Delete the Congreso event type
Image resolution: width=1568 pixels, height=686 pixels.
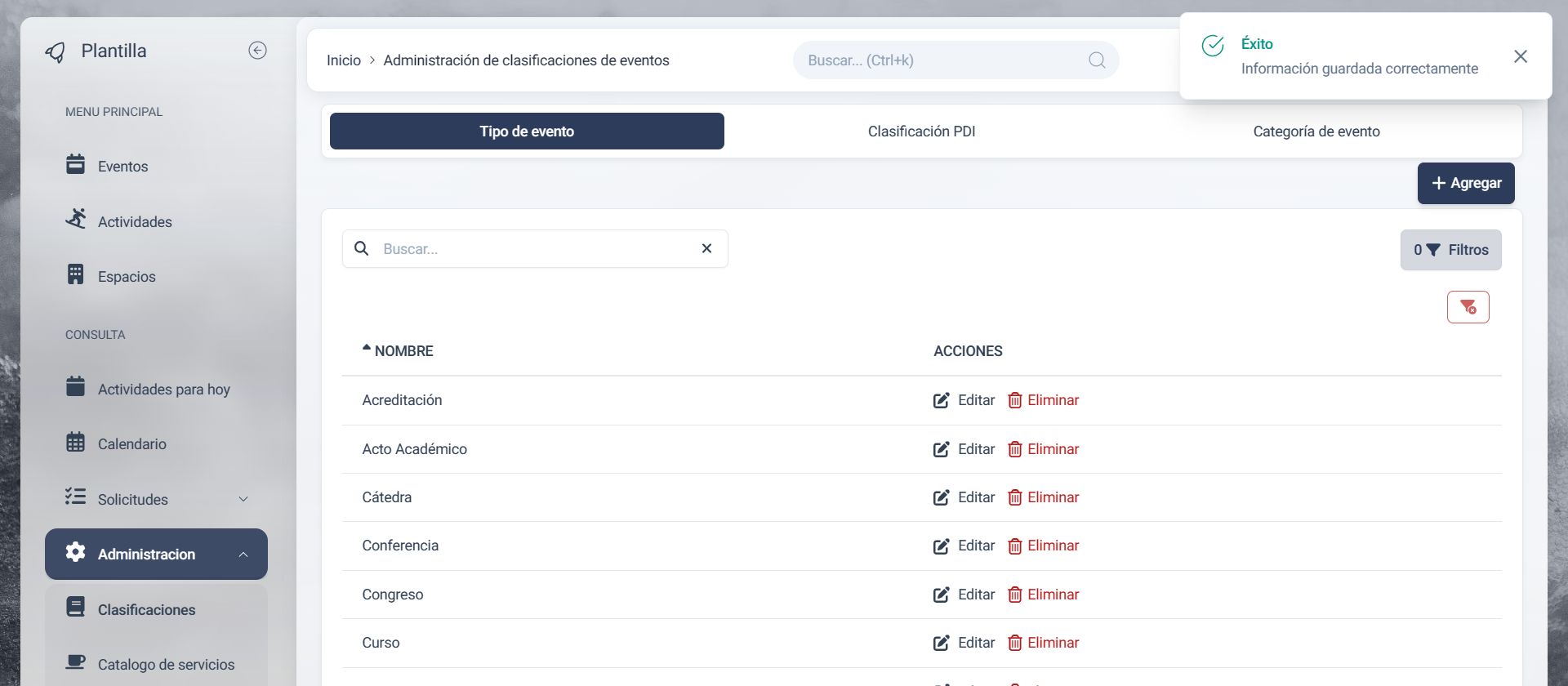pyautogui.click(x=1044, y=595)
